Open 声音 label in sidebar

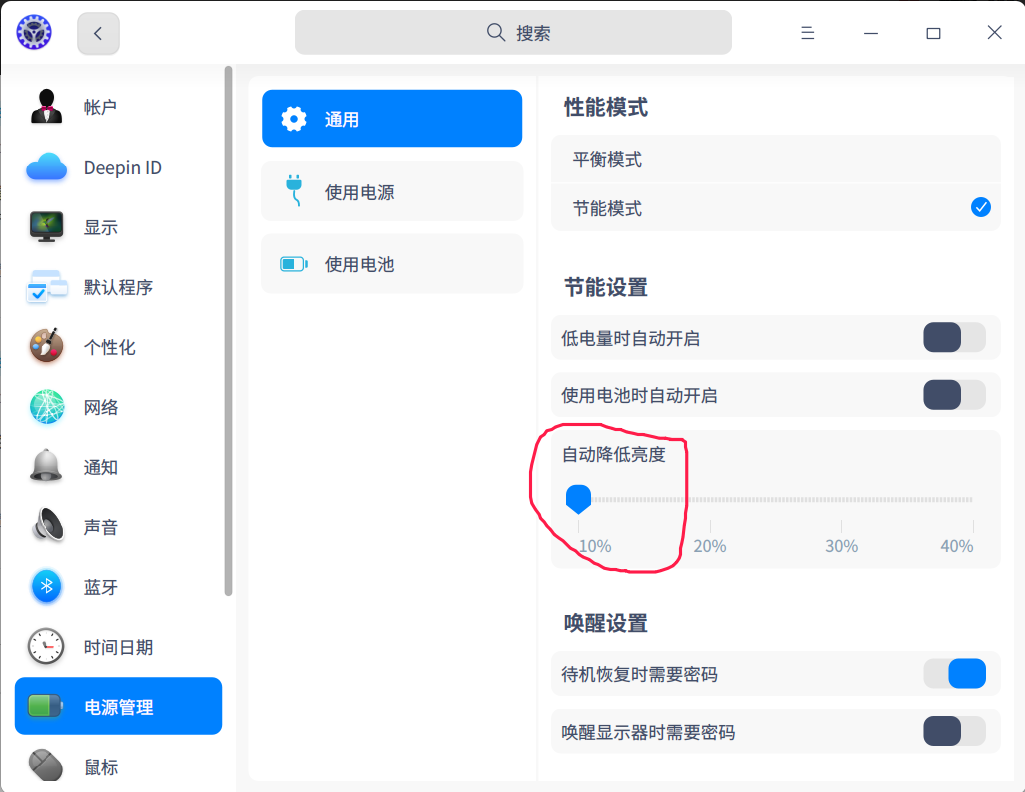coord(101,527)
